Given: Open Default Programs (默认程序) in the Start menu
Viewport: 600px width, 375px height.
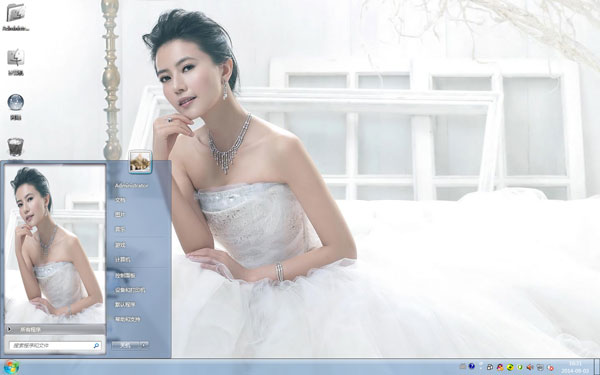Looking at the screenshot, I should coord(125,305).
